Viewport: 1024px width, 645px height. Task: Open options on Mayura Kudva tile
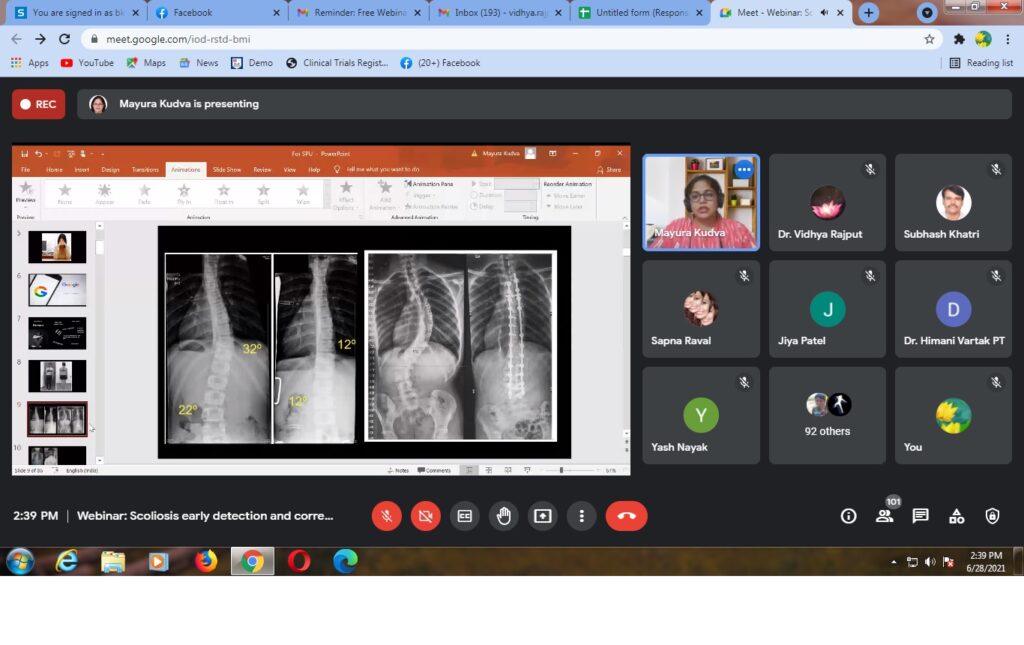point(744,170)
